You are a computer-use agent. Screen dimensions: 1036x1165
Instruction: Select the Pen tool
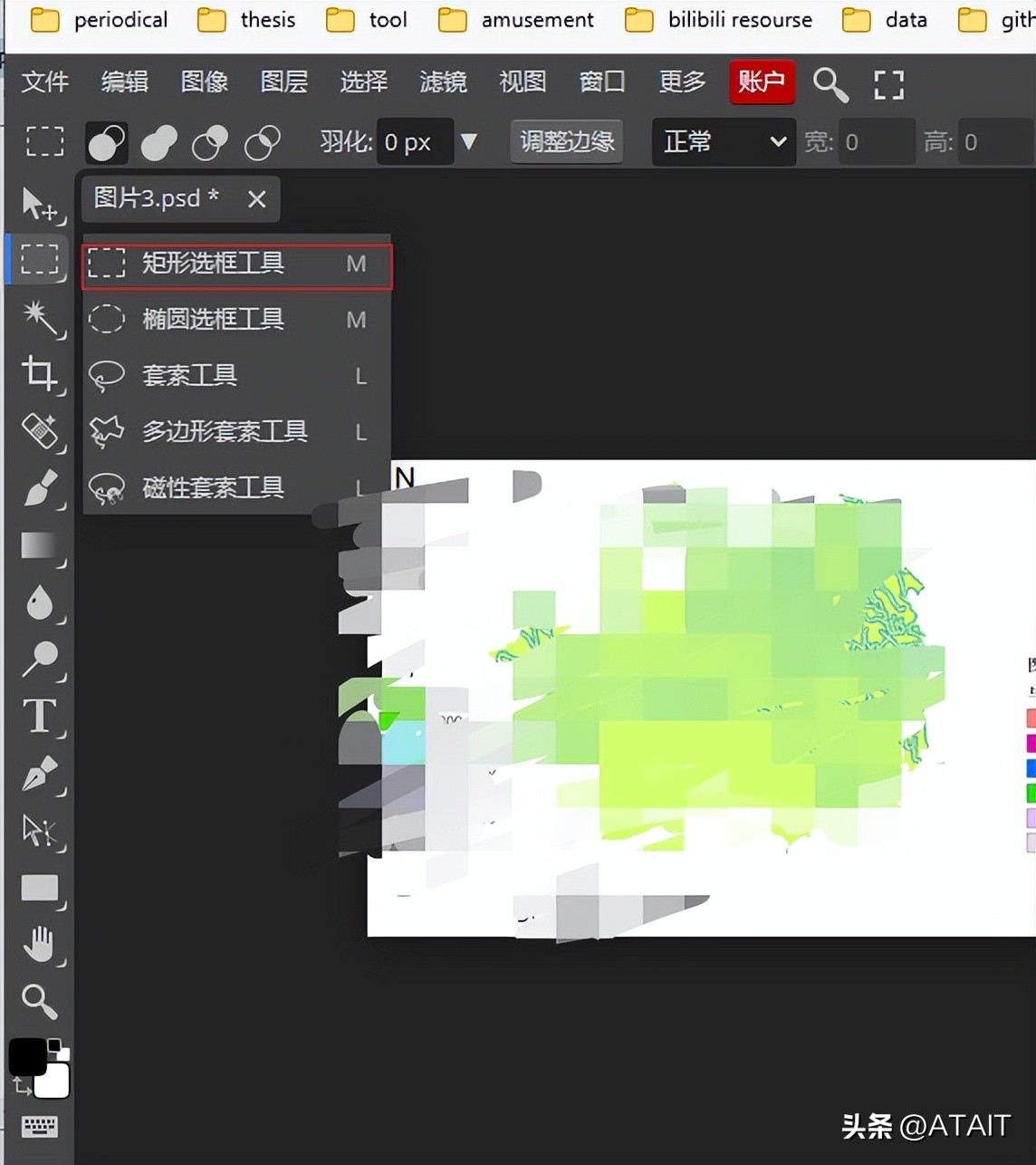coord(41,775)
